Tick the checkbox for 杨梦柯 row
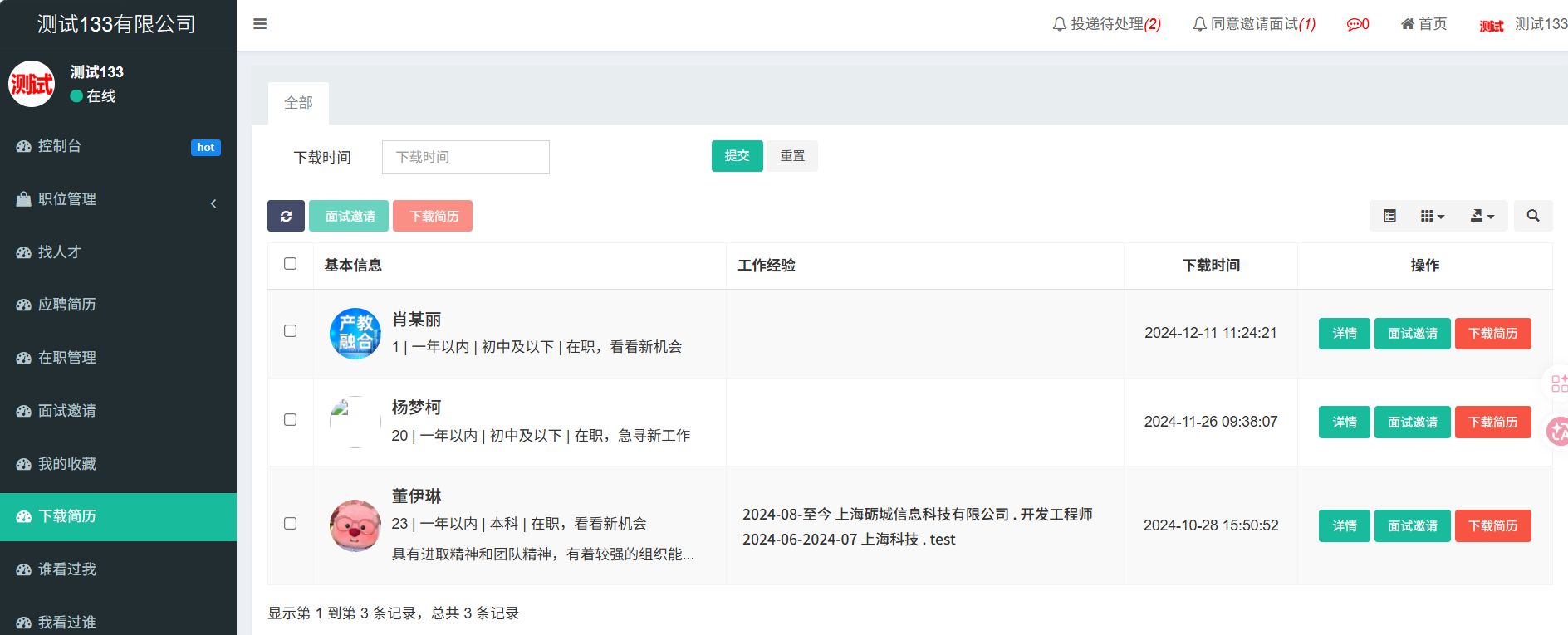 point(290,420)
